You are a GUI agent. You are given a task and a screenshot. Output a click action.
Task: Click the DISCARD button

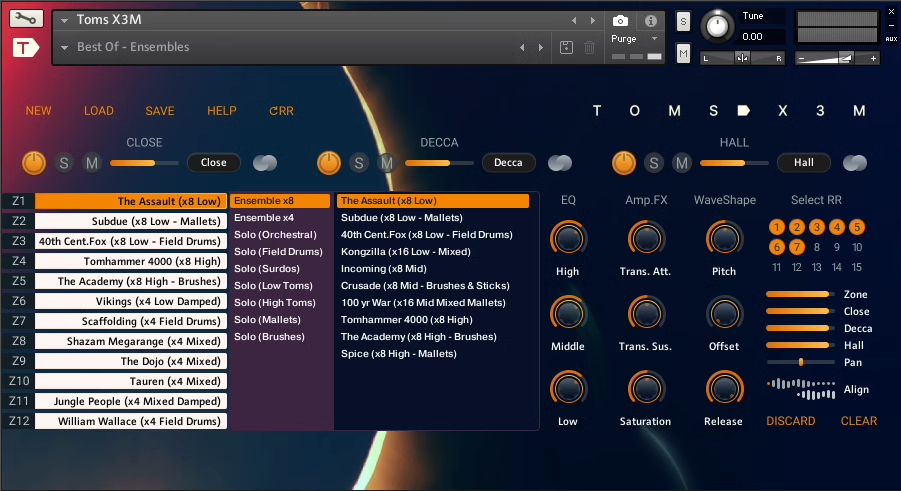point(790,421)
